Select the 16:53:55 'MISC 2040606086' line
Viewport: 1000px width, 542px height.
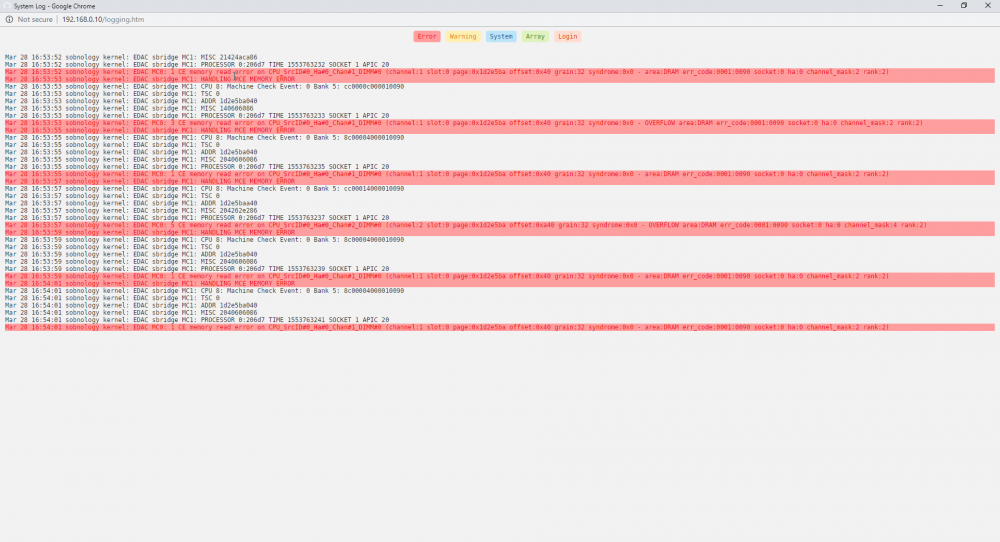pos(131,159)
